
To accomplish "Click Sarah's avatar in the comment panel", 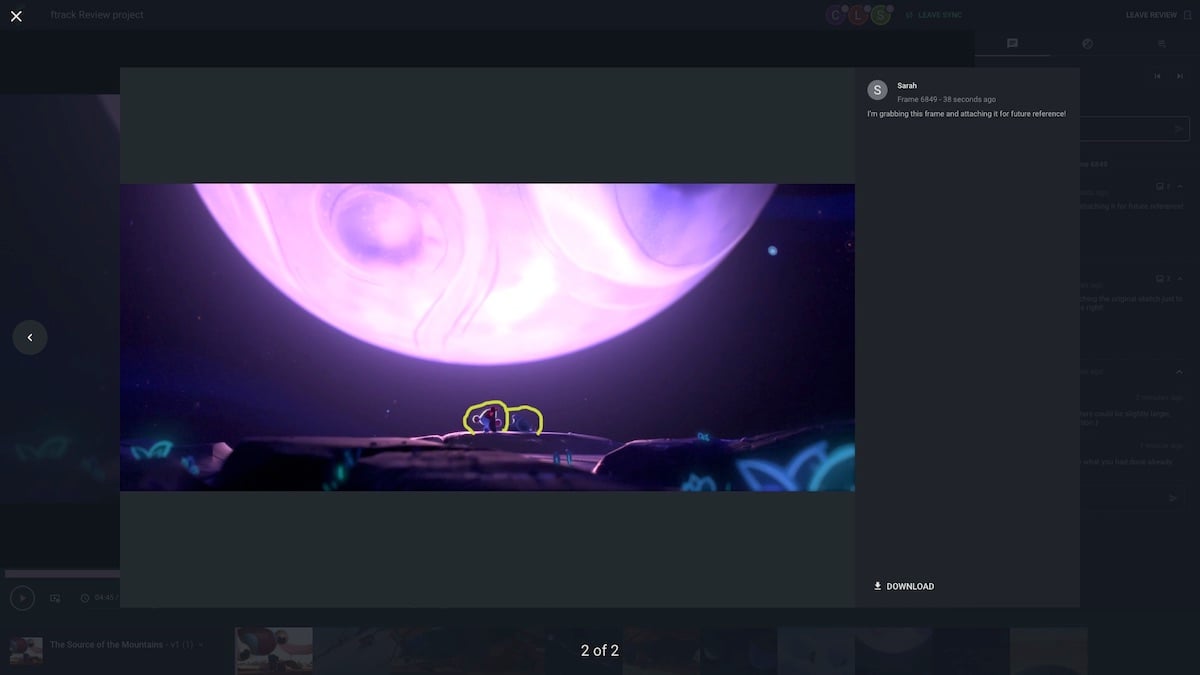I will [x=877, y=90].
